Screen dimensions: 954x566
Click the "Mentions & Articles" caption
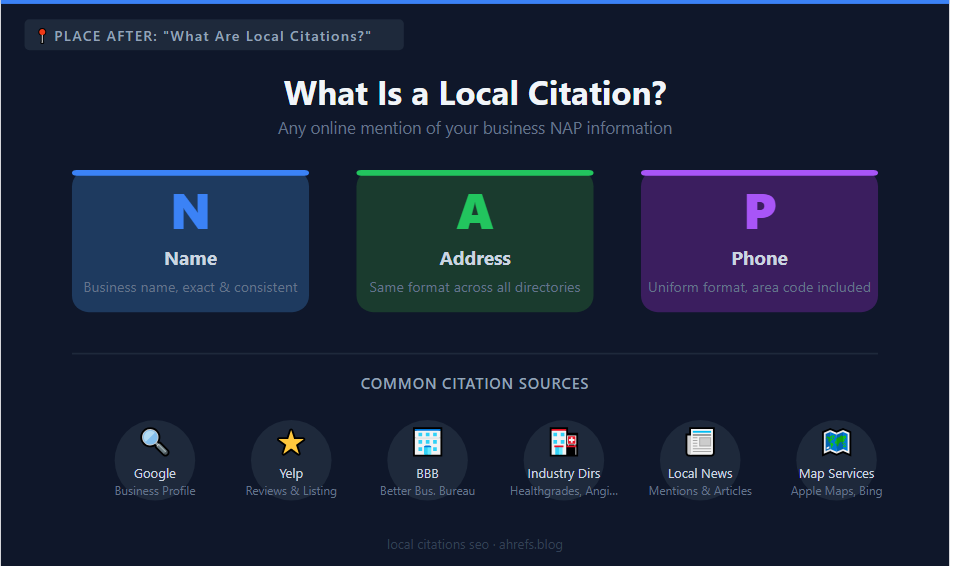[700, 491]
